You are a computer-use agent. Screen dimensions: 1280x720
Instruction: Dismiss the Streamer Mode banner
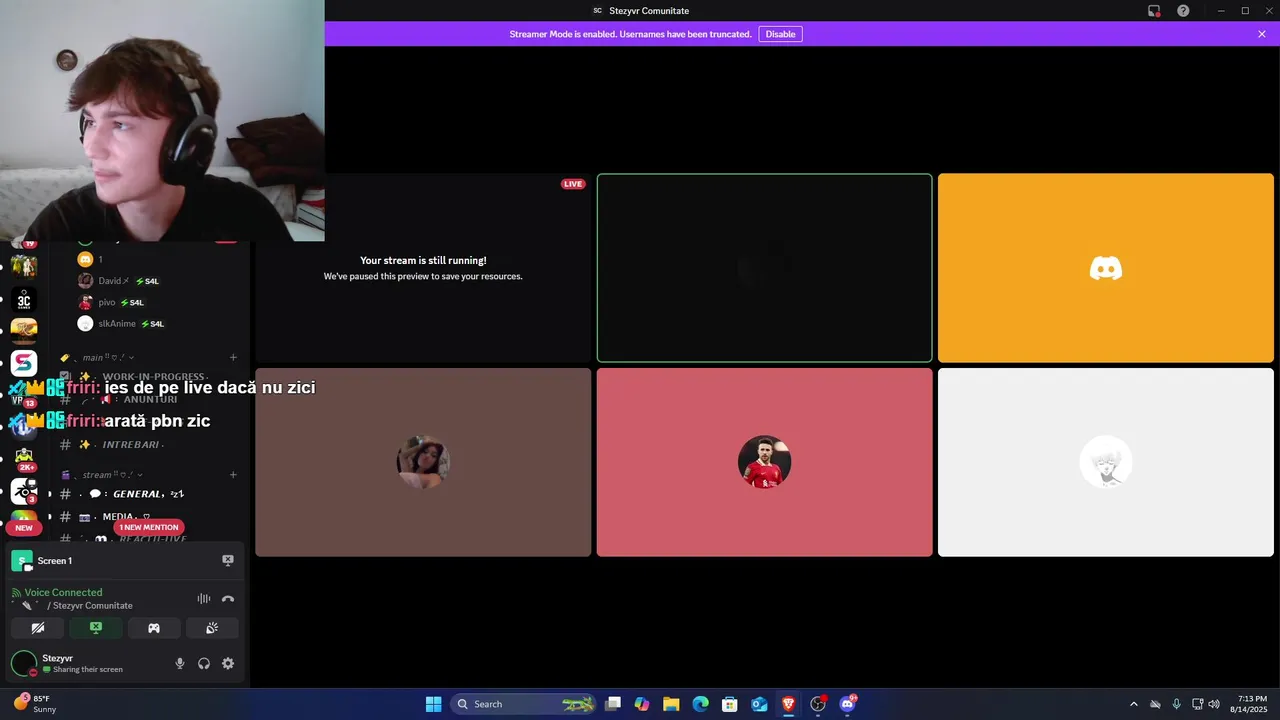pos(1262,34)
